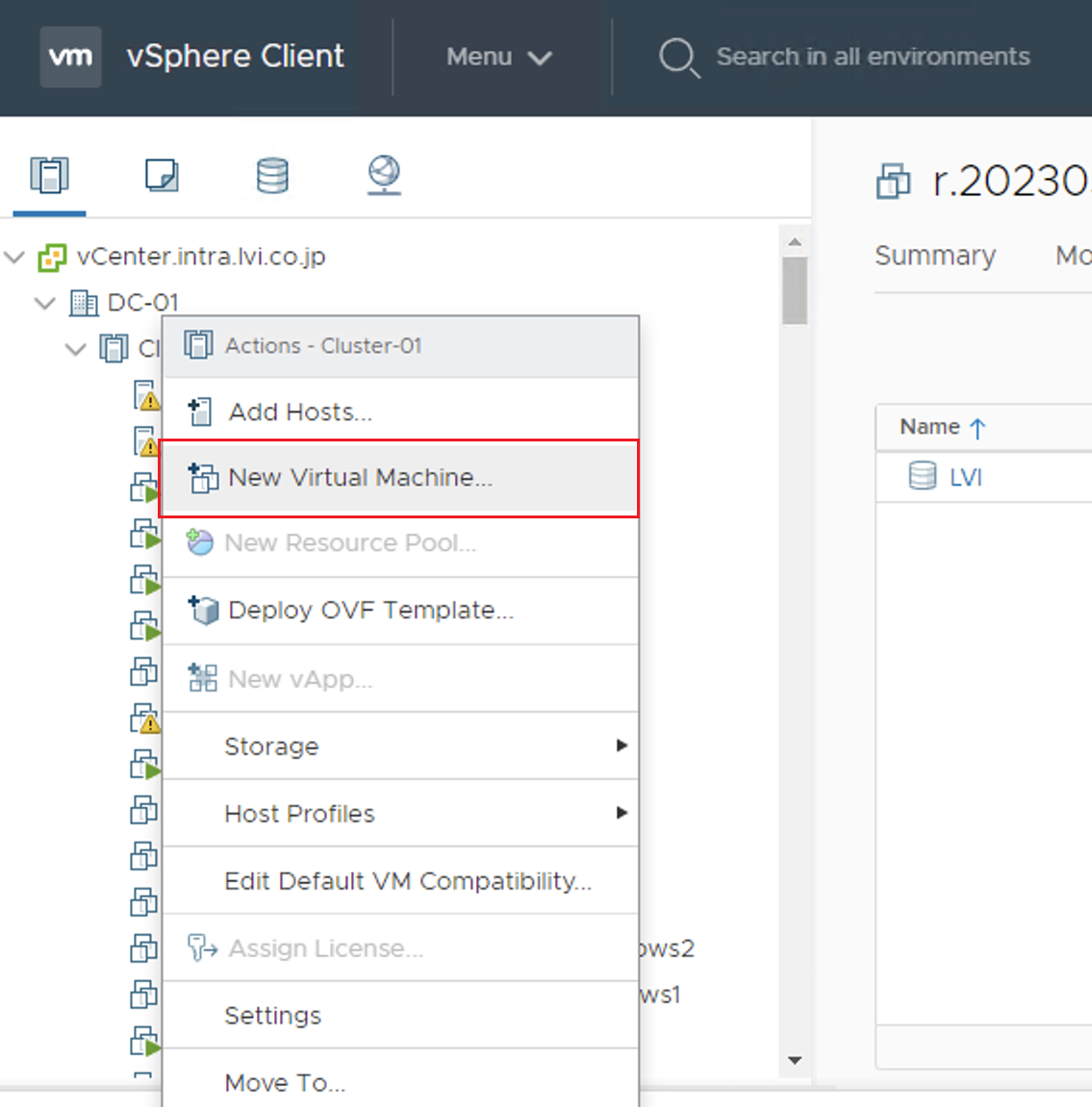The image size is (1092, 1107).
Task: Click the tree scrollbar up arrow
Action: (795, 242)
